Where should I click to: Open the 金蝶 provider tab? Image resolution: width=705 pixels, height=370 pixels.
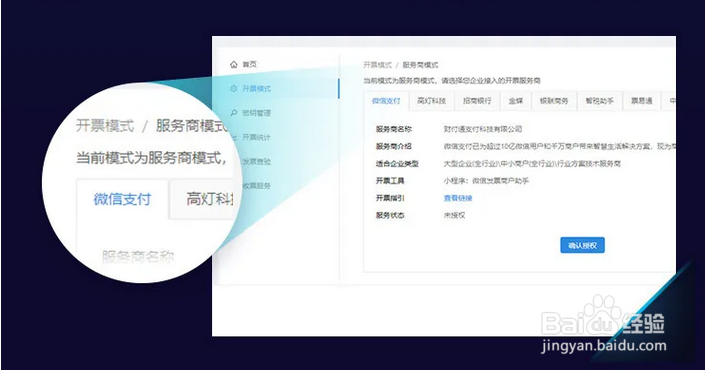(x=516, y=101)
